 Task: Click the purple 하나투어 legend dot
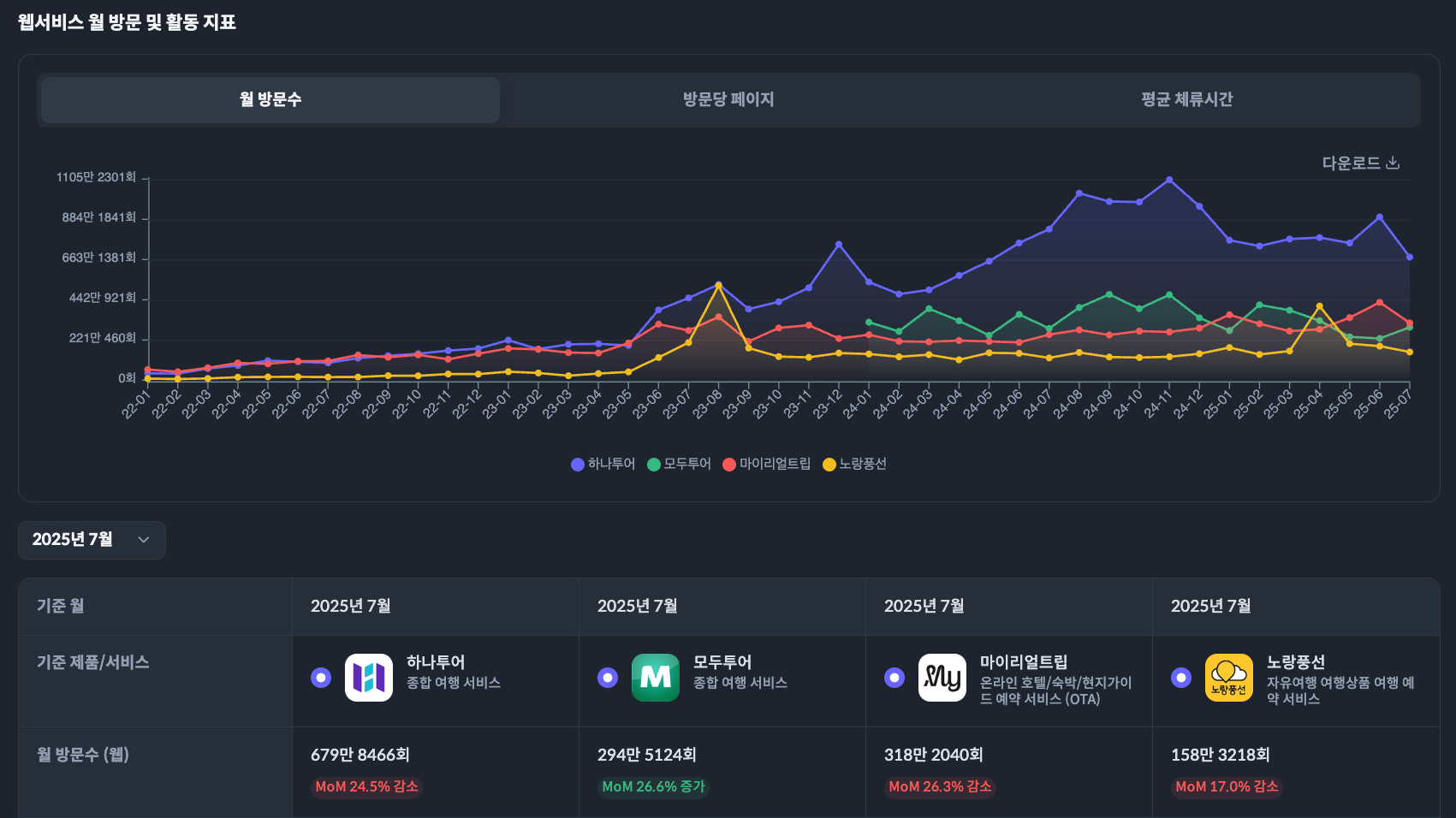[x=577, y=464]
